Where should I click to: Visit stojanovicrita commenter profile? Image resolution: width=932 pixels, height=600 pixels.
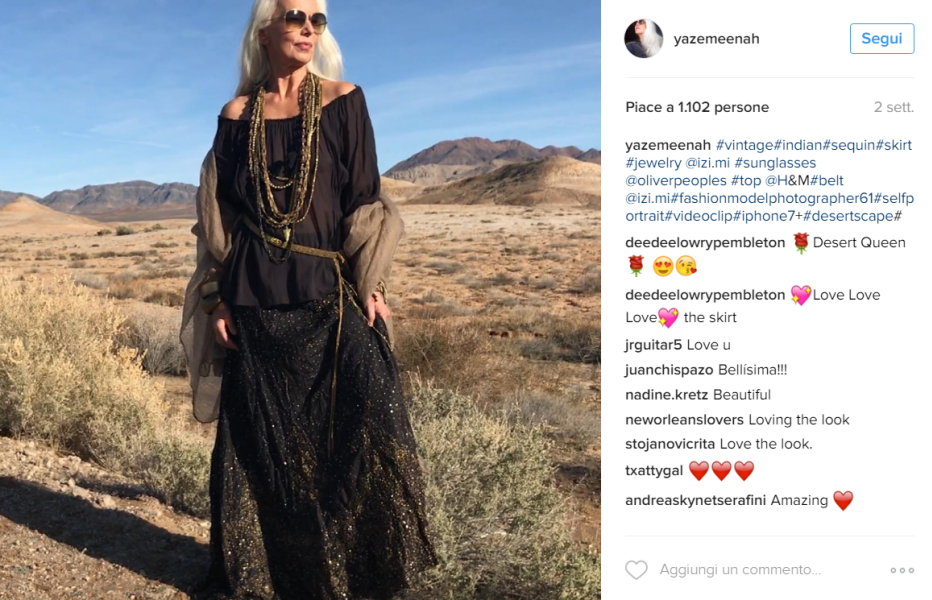pyautogui.click(x=670, y=444)
